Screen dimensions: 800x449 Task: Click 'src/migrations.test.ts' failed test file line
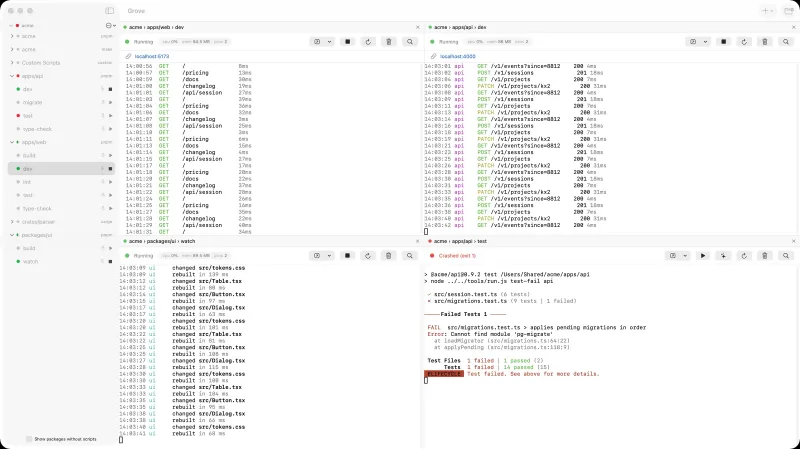(x=470, y=301)
